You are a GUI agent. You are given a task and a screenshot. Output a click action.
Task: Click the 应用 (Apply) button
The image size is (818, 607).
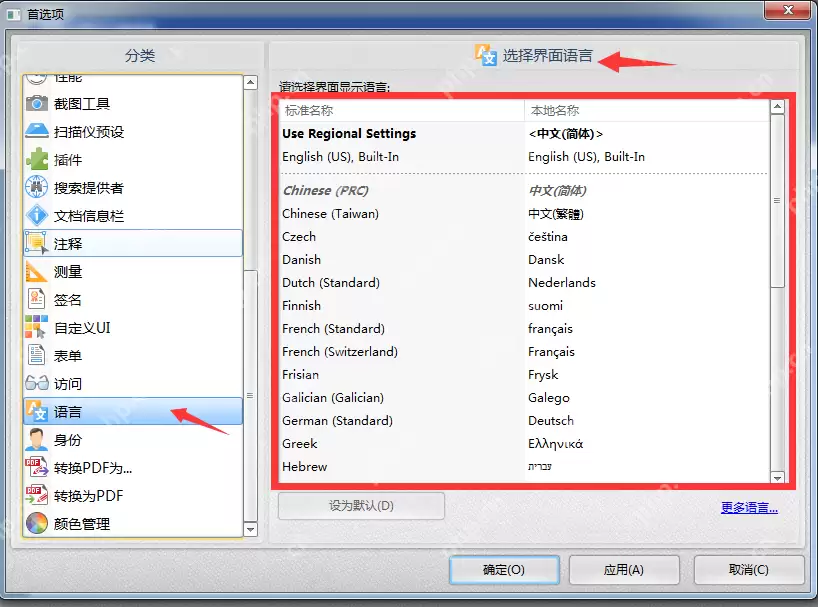(x=624, y=569)
